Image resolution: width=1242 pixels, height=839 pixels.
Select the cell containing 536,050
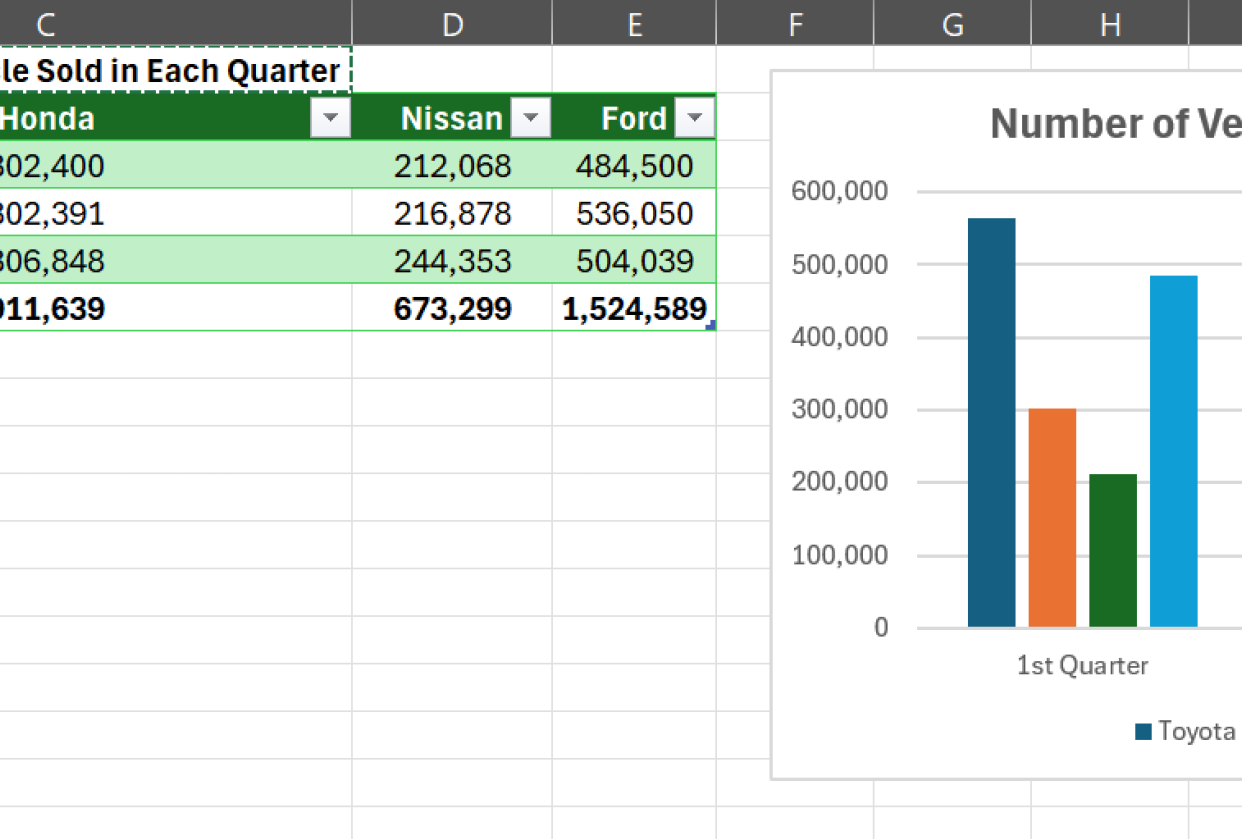[634, 214]
